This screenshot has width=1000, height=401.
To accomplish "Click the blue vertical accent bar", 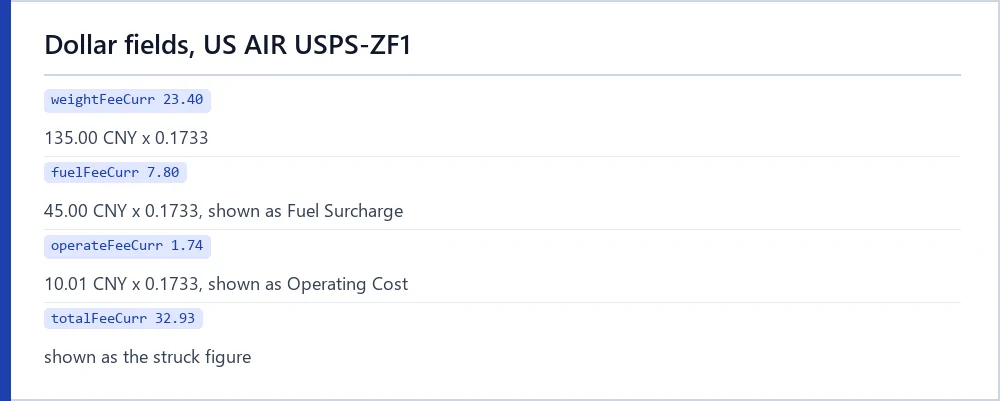I will pyautogui.click(x=5, y=200).
